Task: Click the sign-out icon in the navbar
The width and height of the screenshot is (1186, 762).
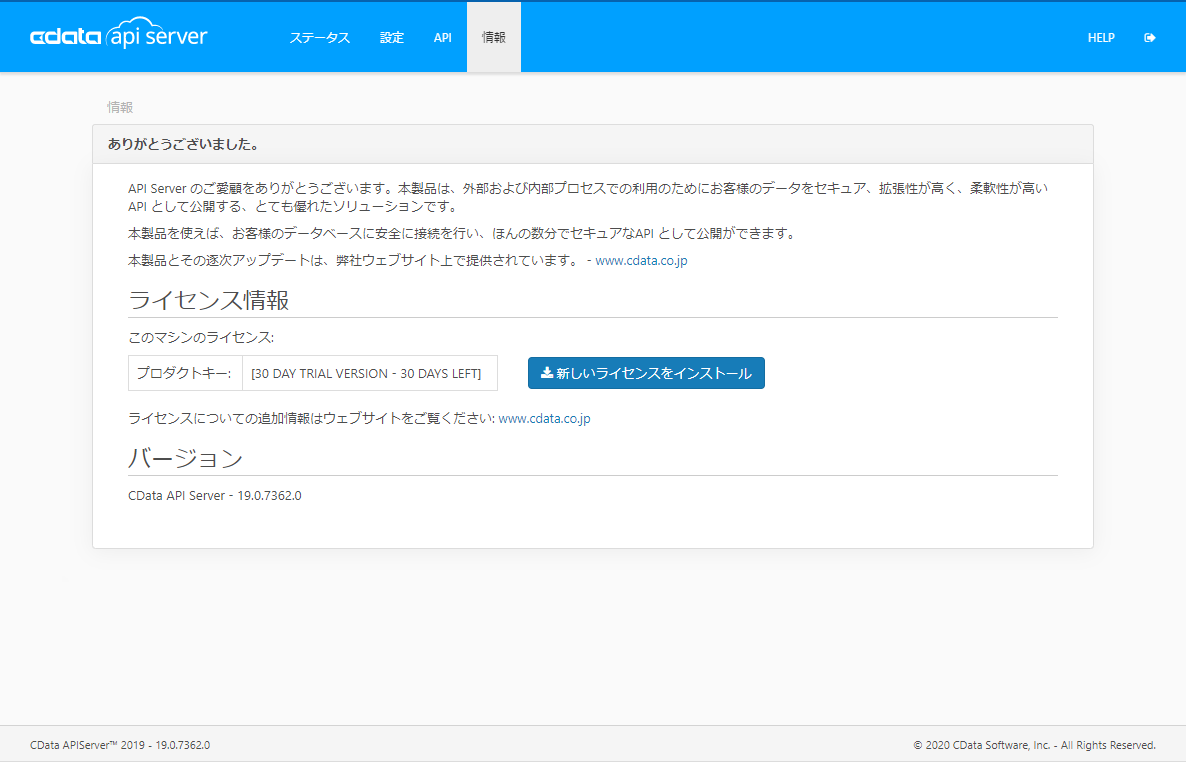Action: 1149,37
